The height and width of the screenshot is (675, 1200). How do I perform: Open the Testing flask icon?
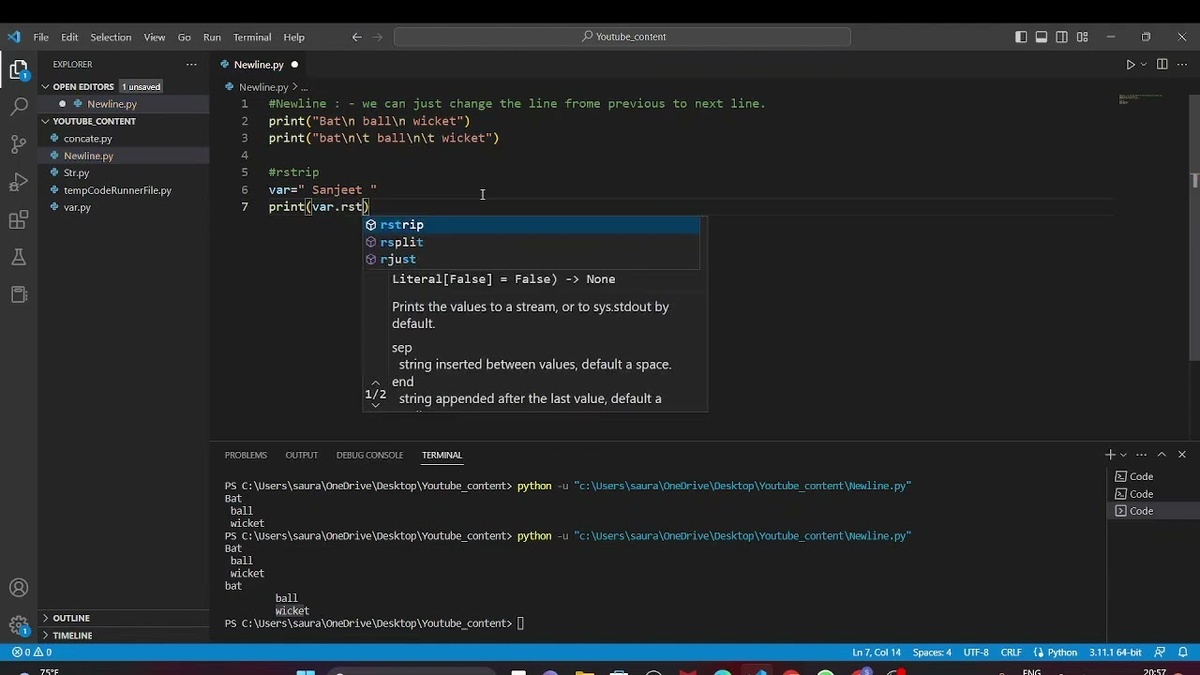[18, 257]
